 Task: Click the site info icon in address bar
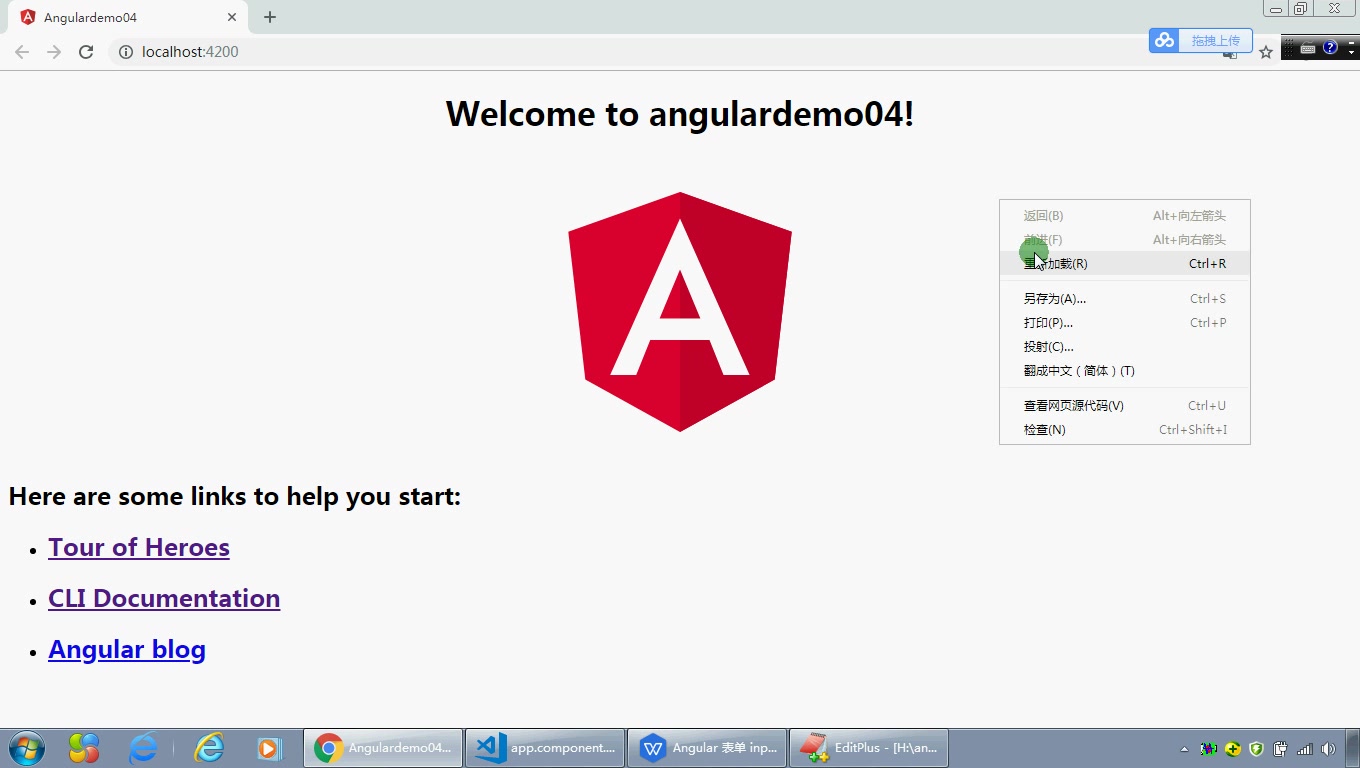[x=126, y=52]
